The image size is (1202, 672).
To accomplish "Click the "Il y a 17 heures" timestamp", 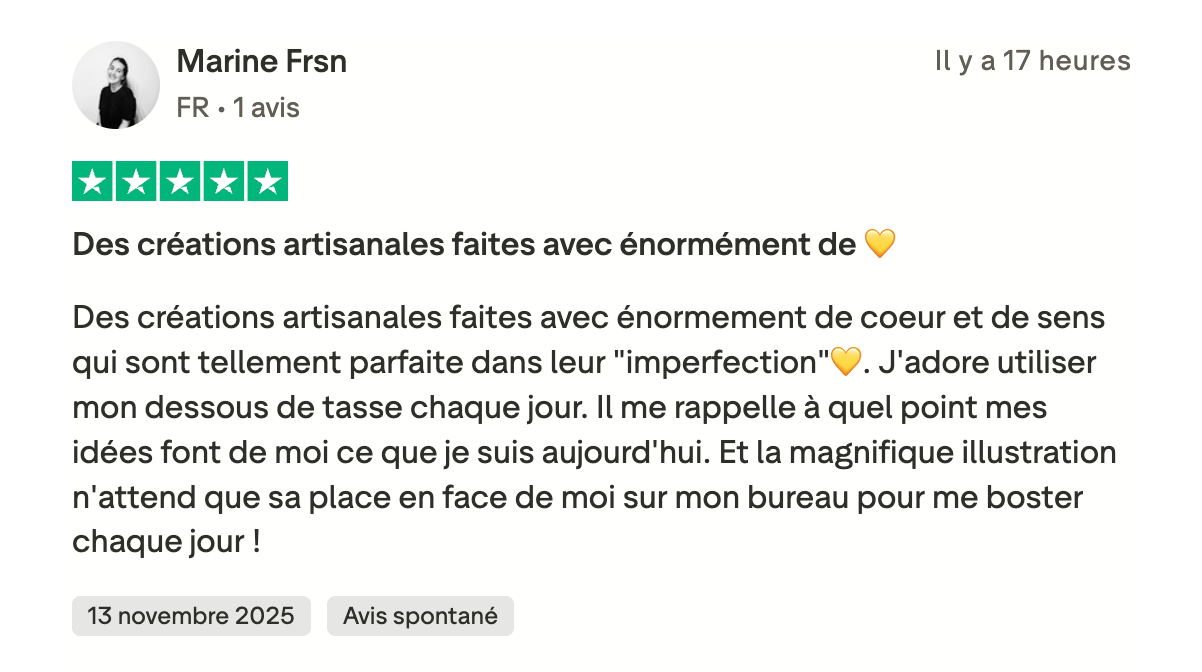I will point(1032,62).
